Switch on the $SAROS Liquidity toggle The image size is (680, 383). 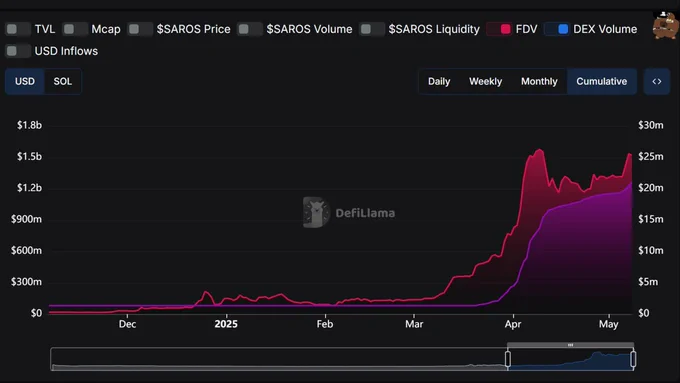[372, 29]
